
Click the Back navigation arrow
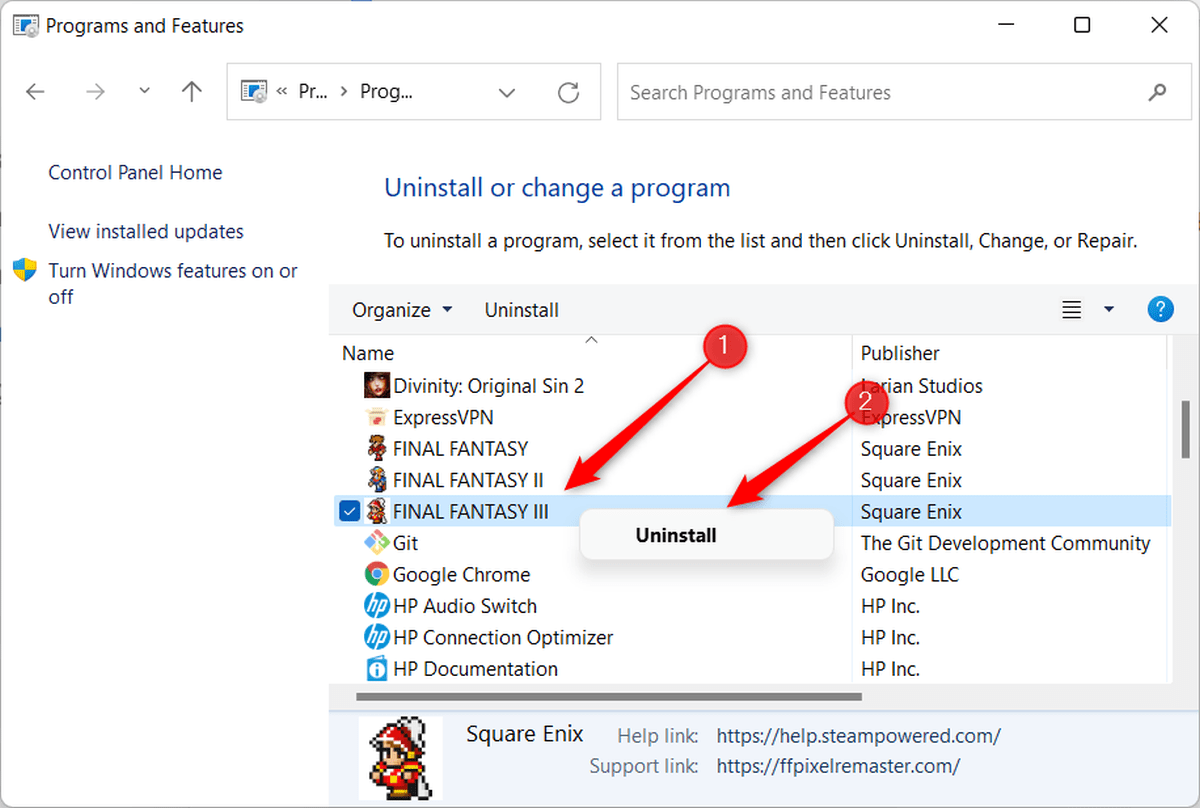point(35,92)
